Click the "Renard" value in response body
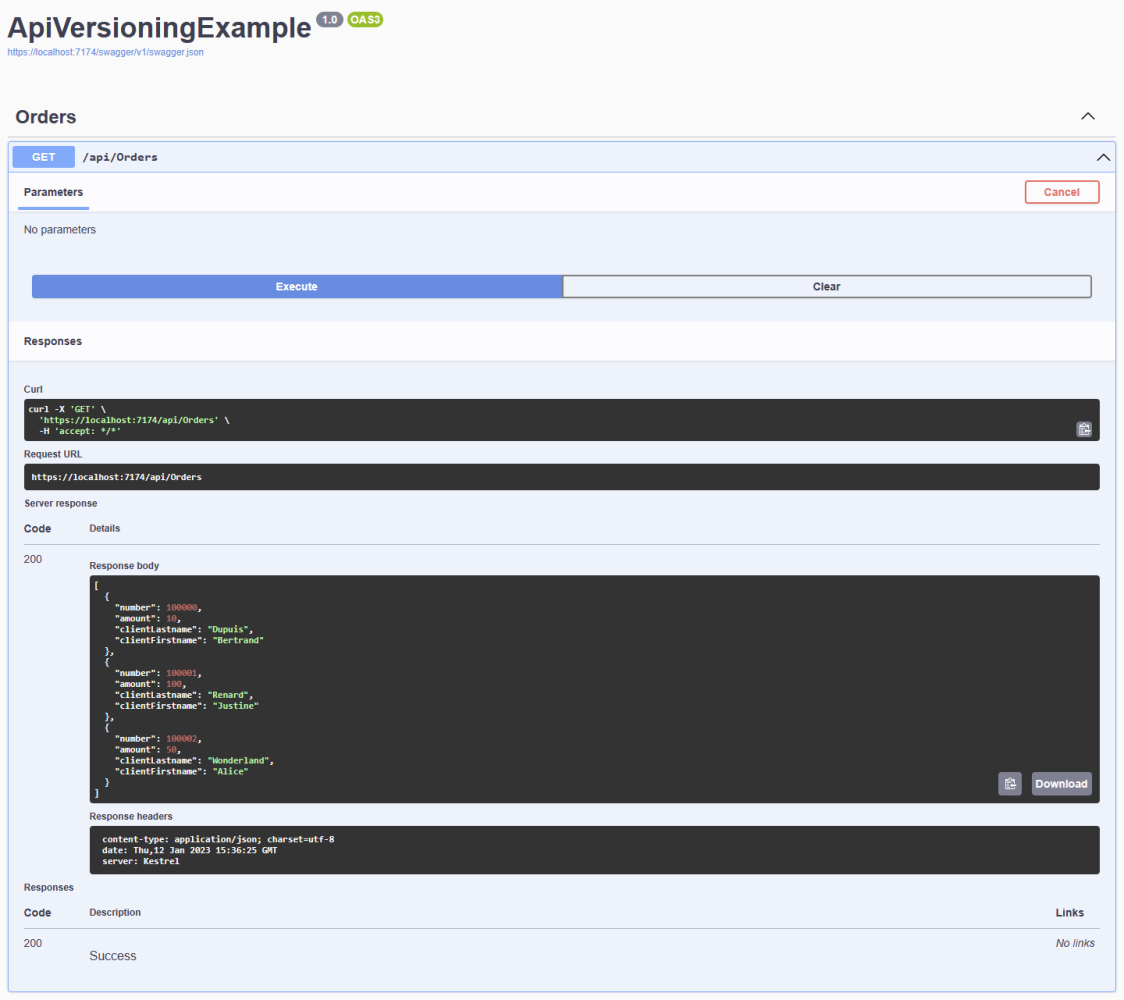 pyautogui.click(x=228, y=695)
